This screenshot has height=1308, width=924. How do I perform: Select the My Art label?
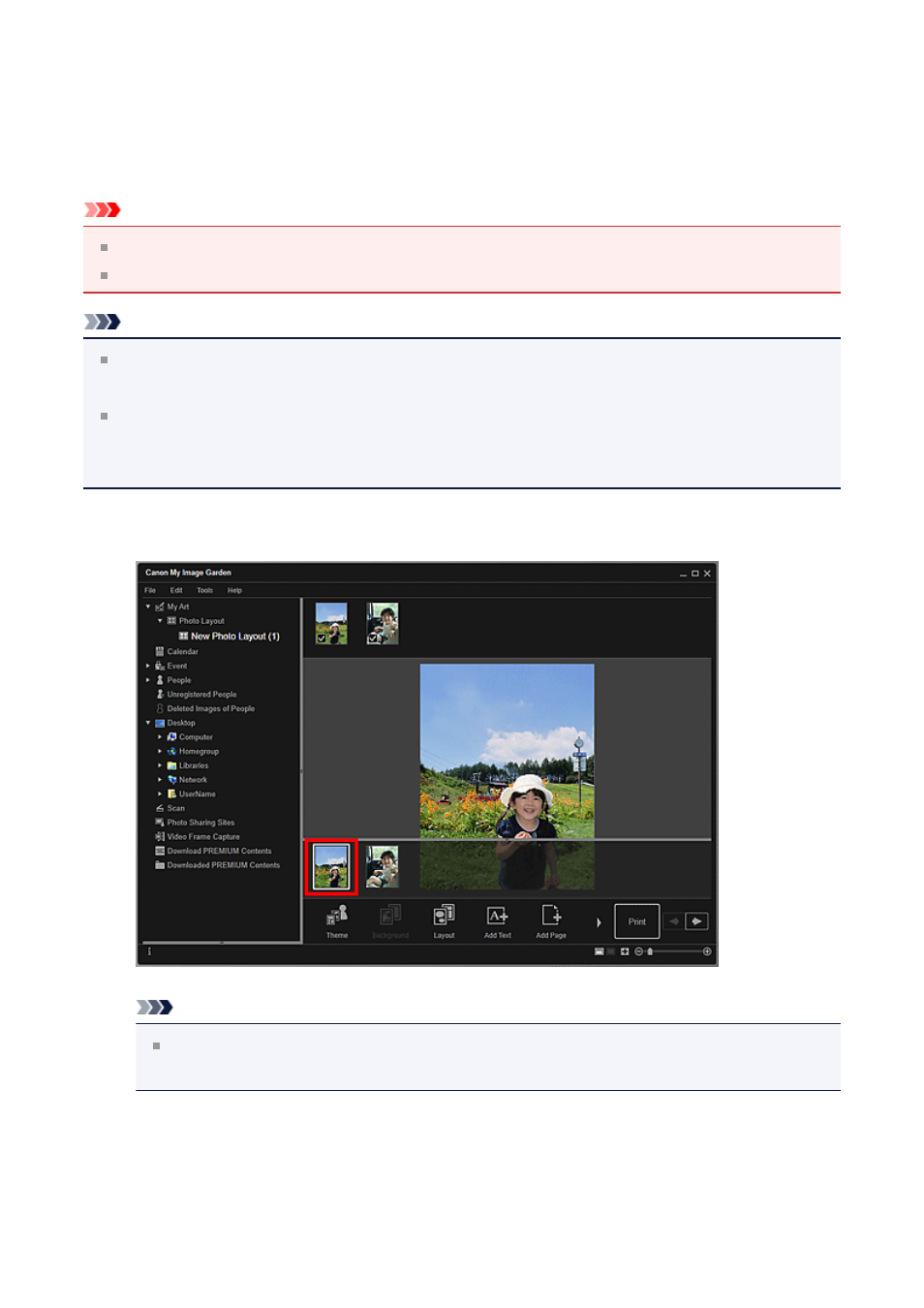coord(178,607)
